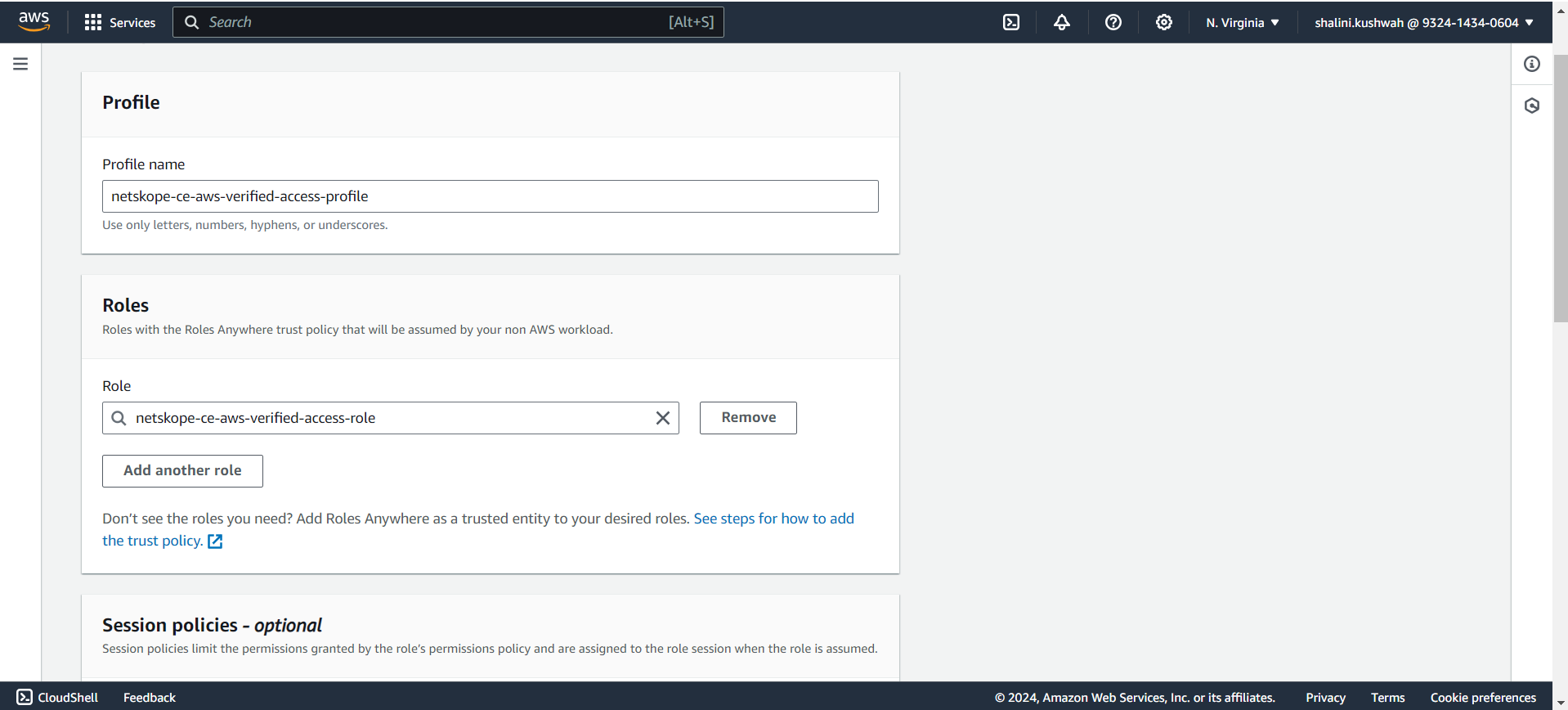The width and height of the screenshot is (1568, 710).
Task: Click the copyright notice text
Action: (x=1135, y=698)
